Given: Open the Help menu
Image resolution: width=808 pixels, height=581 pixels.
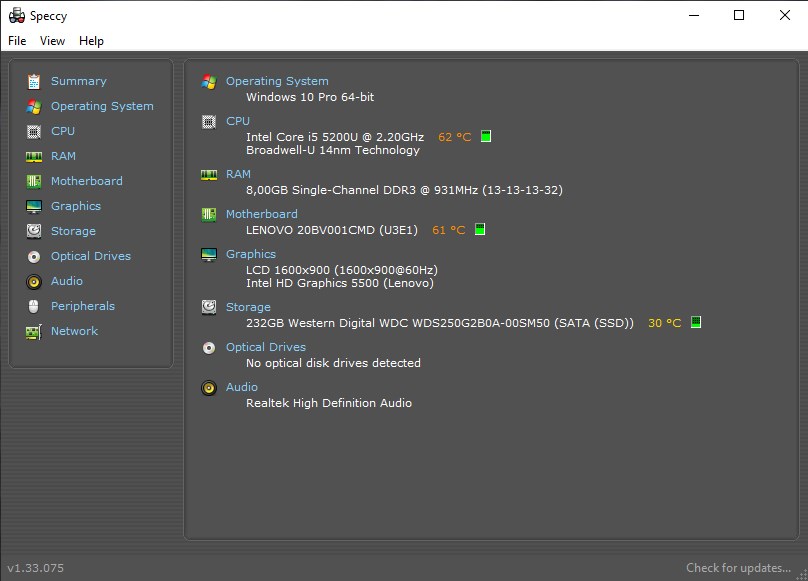Looking at the screenshot, I should [x=91, y=41].
